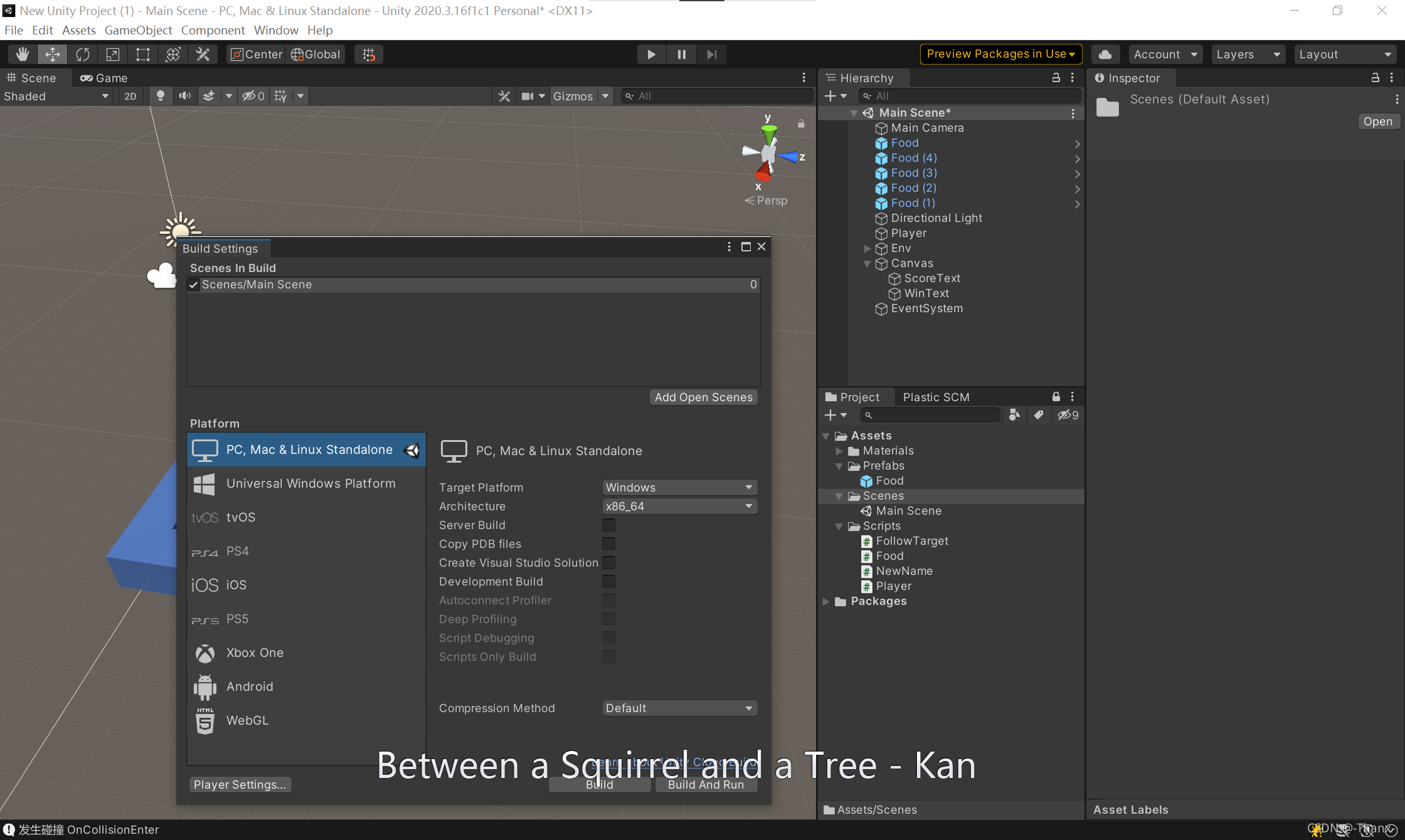Open Layout dropdown

tap(1346, 55)
